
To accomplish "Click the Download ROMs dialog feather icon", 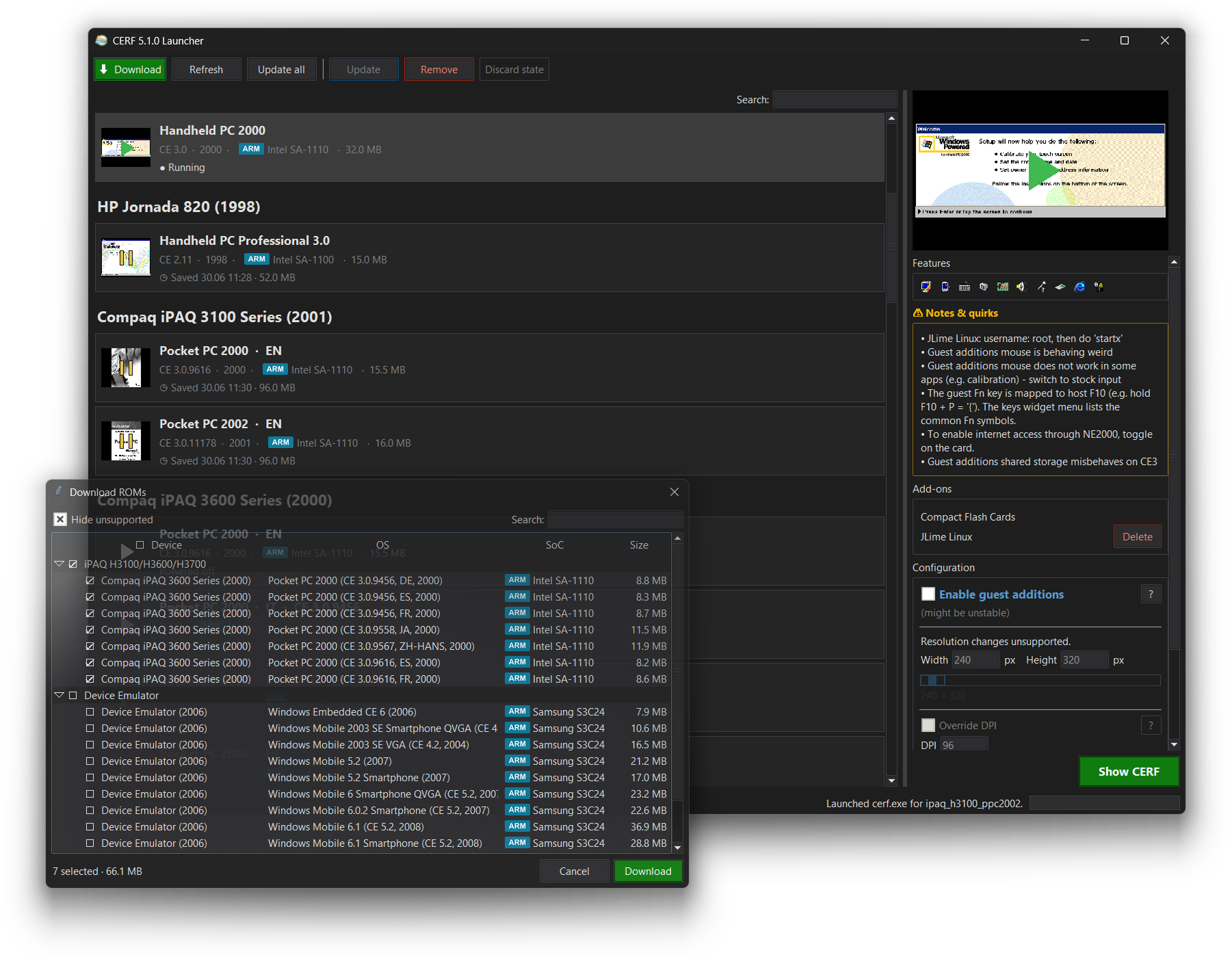I will pos(60,491).
